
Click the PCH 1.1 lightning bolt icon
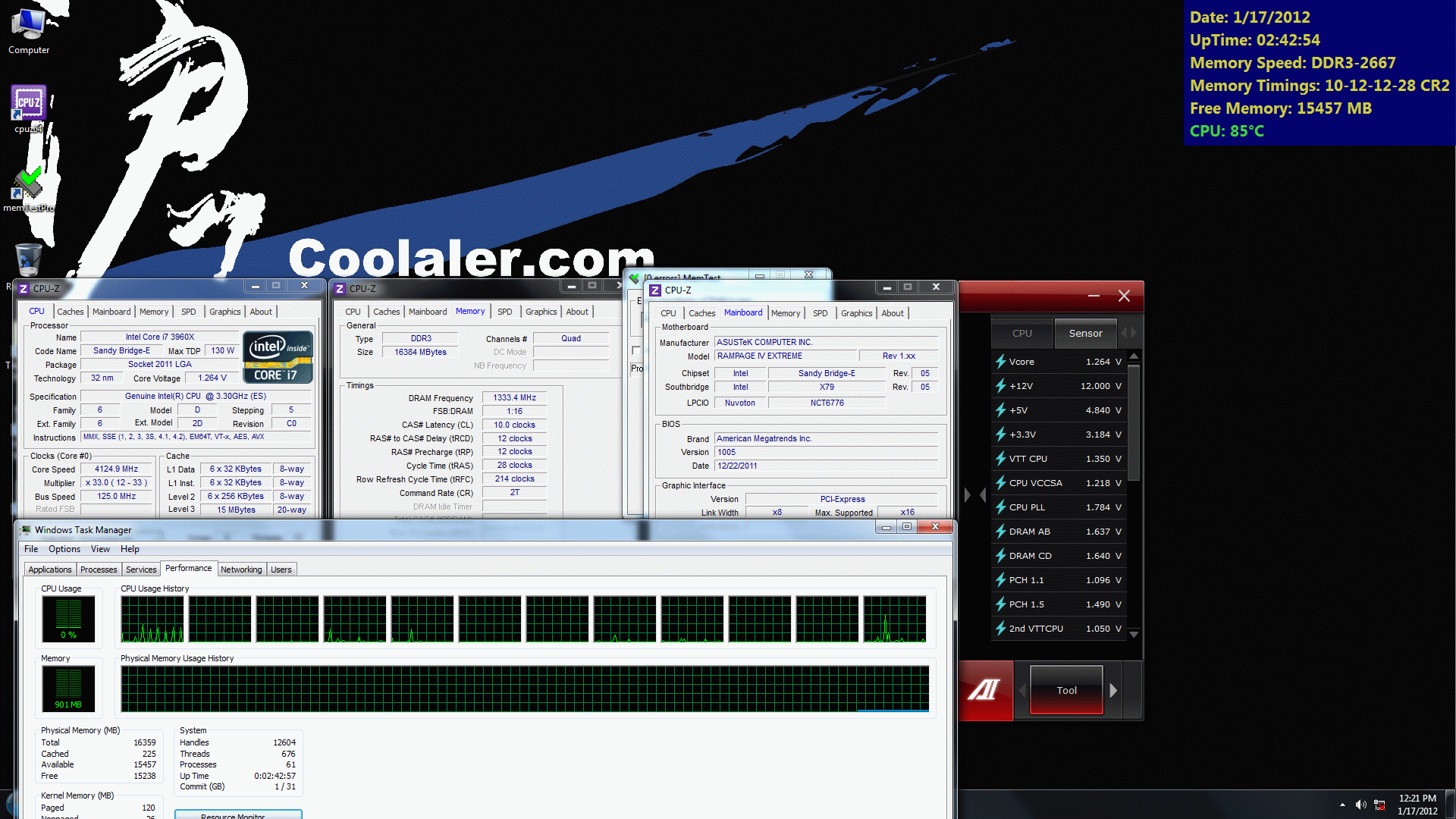(1000, 580)
